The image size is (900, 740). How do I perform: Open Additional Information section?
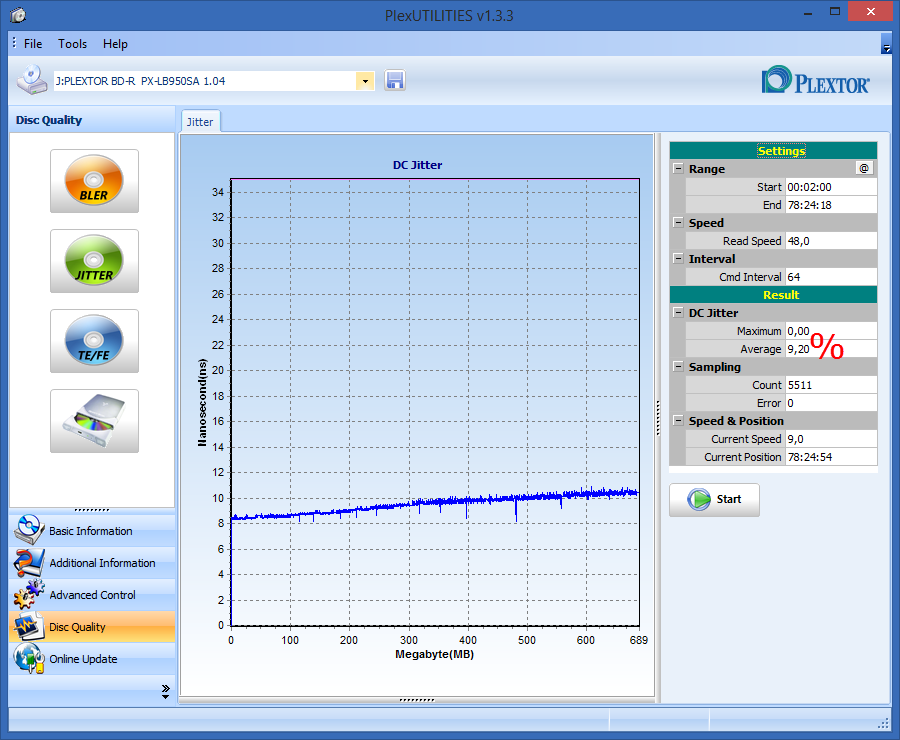[92, 563]
